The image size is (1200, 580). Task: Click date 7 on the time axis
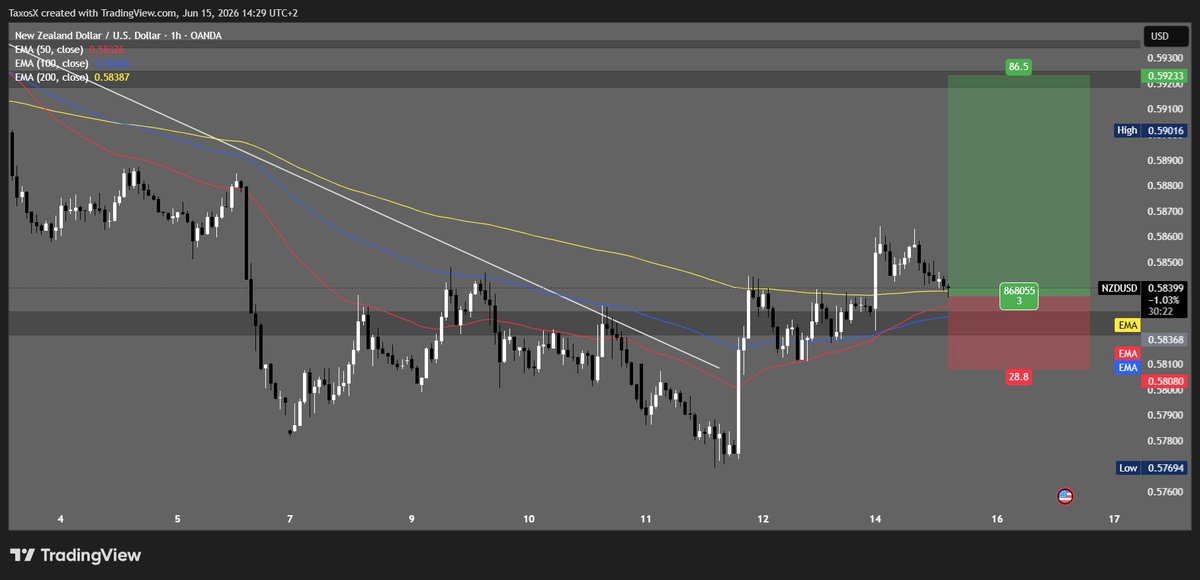tap(290, 519)
